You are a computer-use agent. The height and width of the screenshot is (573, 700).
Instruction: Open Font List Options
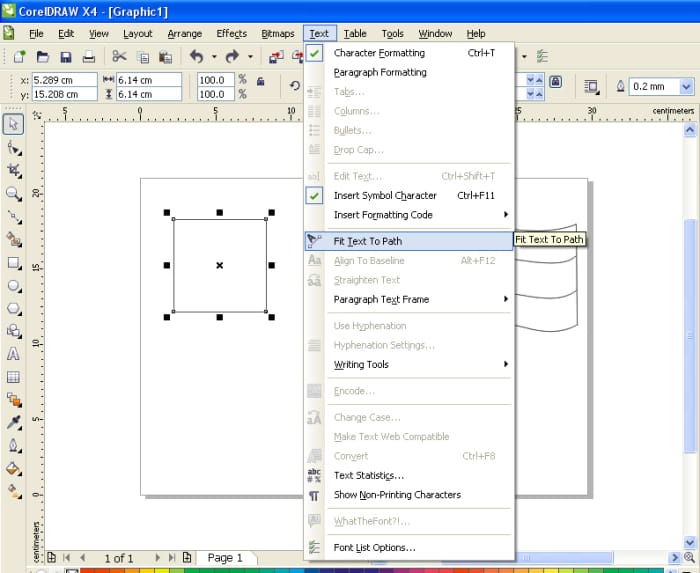coord(374,547)
